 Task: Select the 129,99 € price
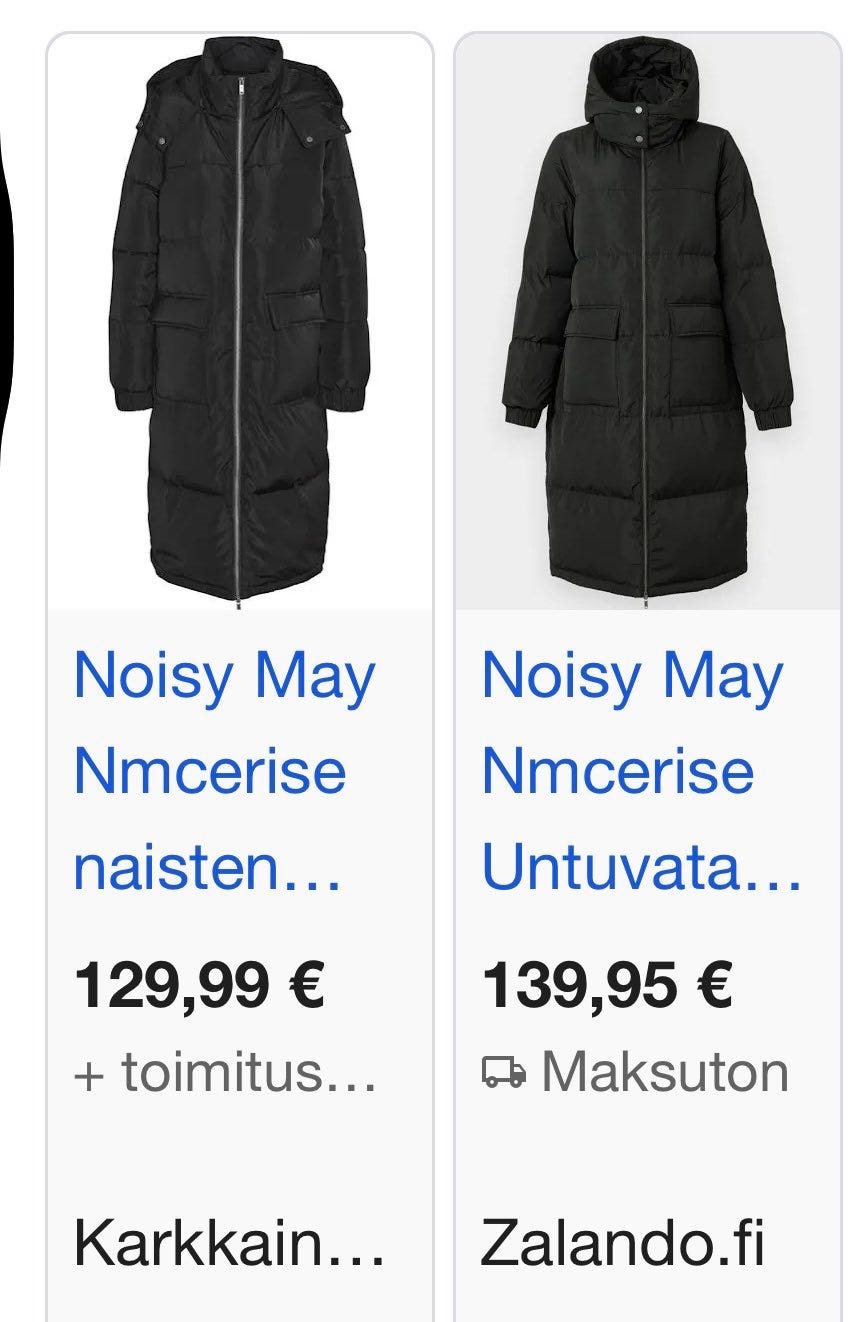(x=200, y=984)
